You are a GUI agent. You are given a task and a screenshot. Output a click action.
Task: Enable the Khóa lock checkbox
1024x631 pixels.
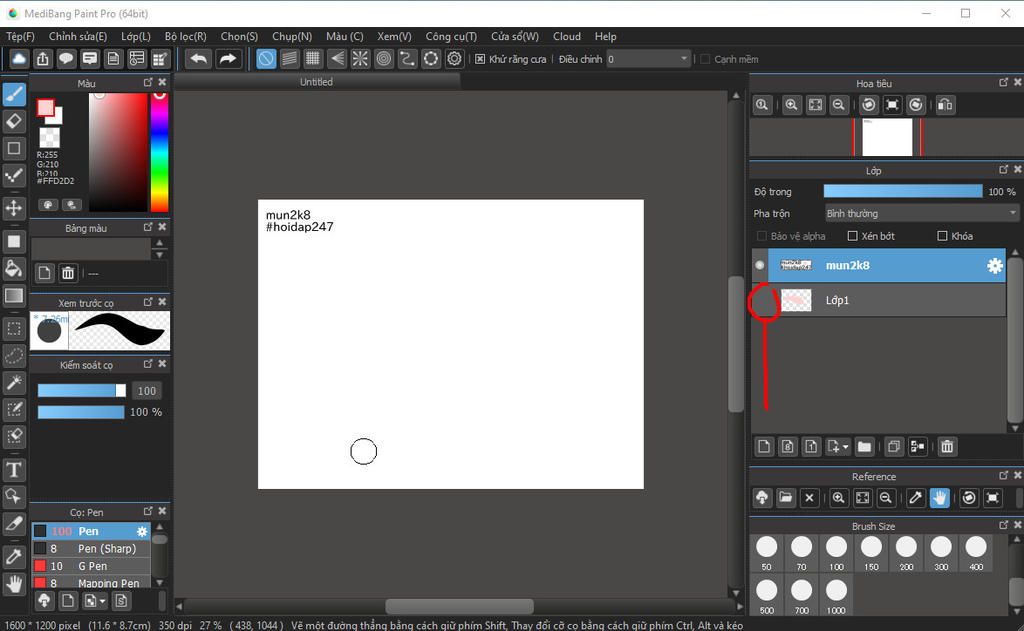coord(942,236)
